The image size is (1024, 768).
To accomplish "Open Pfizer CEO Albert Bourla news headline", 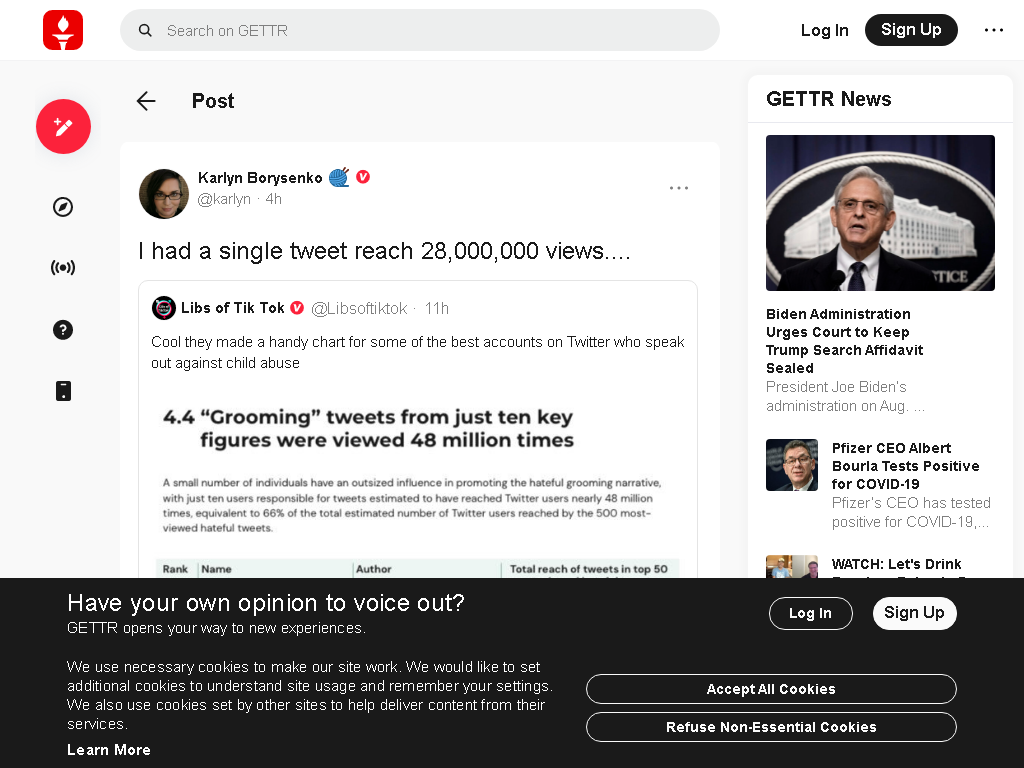I will 905,466.
